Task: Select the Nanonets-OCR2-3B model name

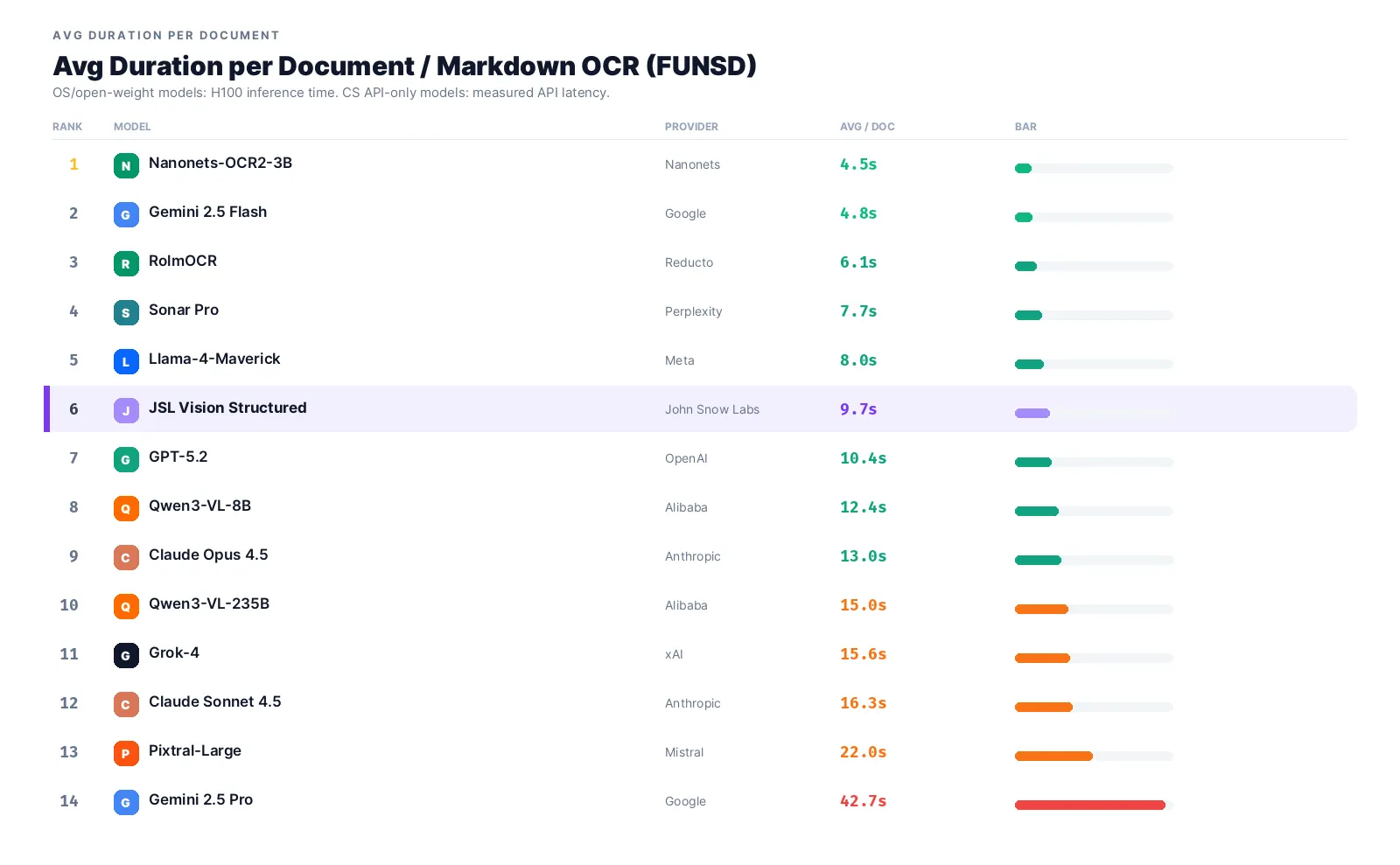Action: [220, 163]
